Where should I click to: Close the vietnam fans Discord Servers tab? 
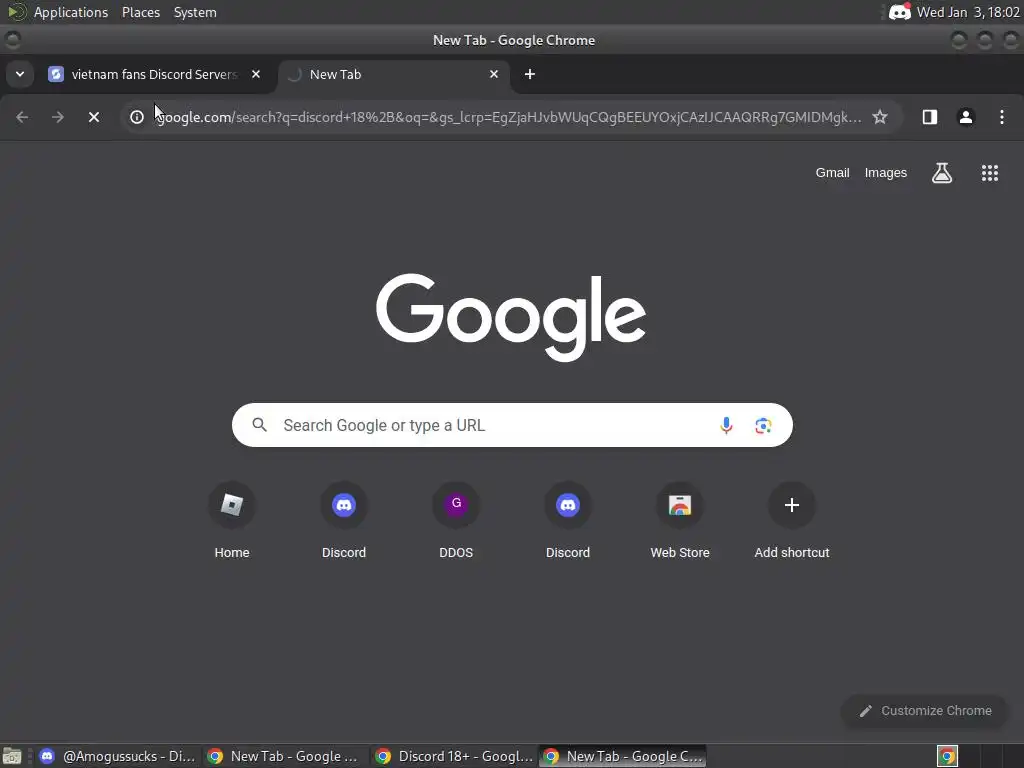pyautogui.click(x=256, y=74)
